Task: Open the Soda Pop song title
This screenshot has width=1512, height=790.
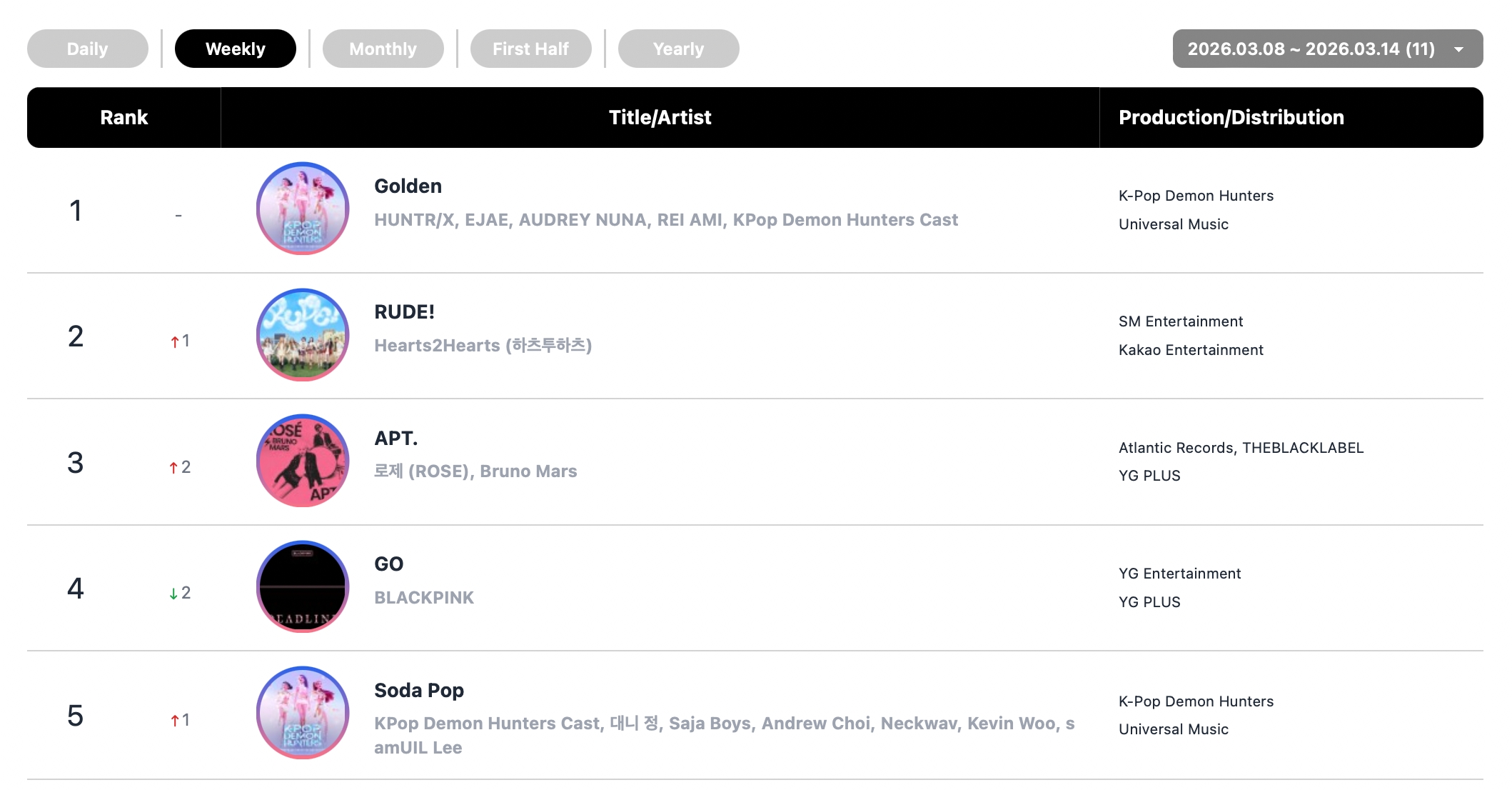Action: (x=419, y=691)
